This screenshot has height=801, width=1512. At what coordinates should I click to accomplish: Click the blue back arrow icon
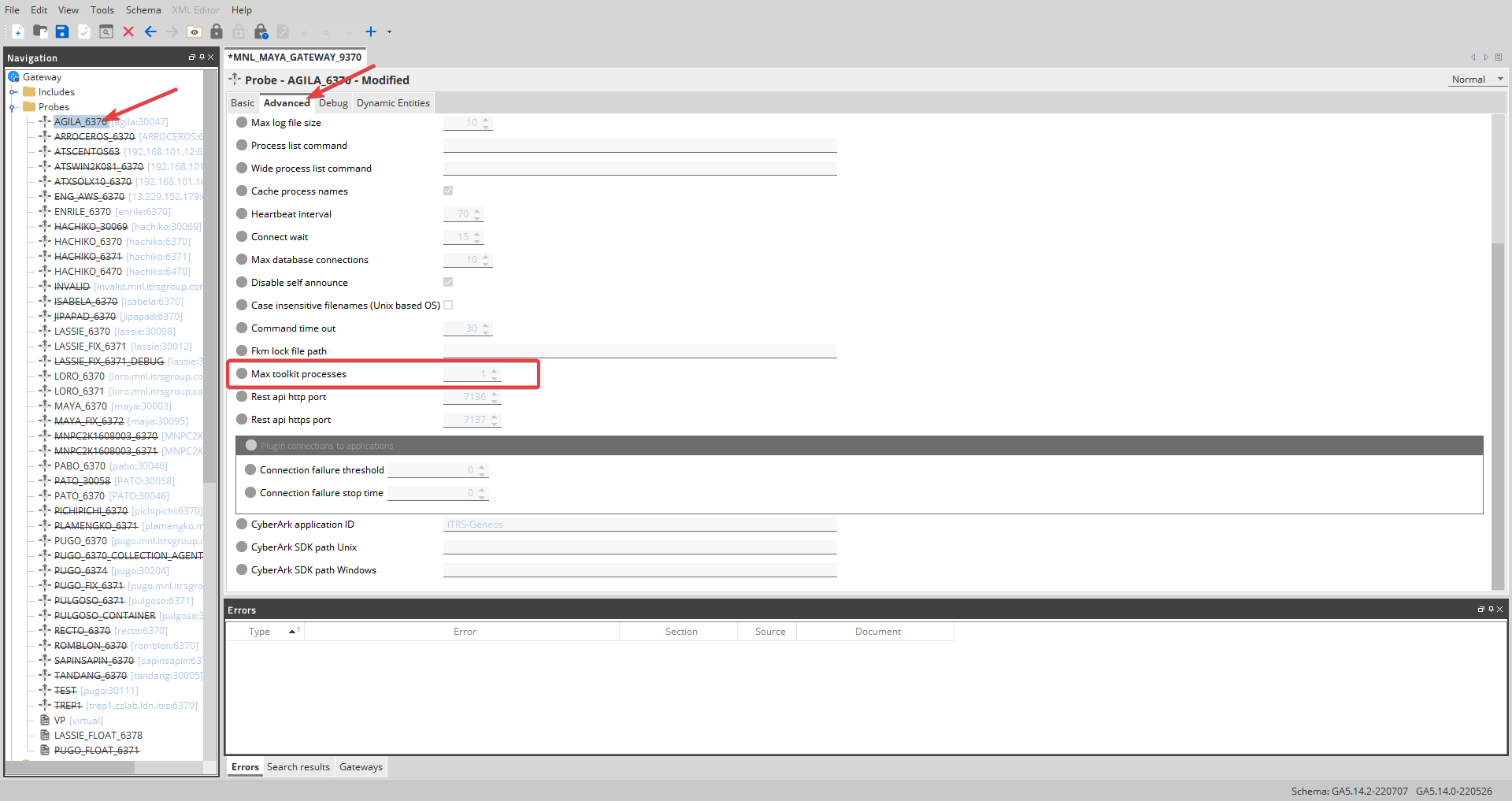tap(150, 32)
